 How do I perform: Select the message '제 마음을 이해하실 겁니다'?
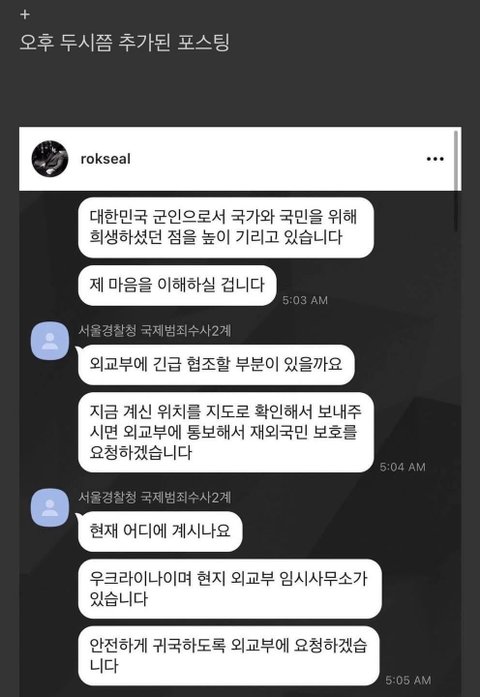tap(177, 285)
